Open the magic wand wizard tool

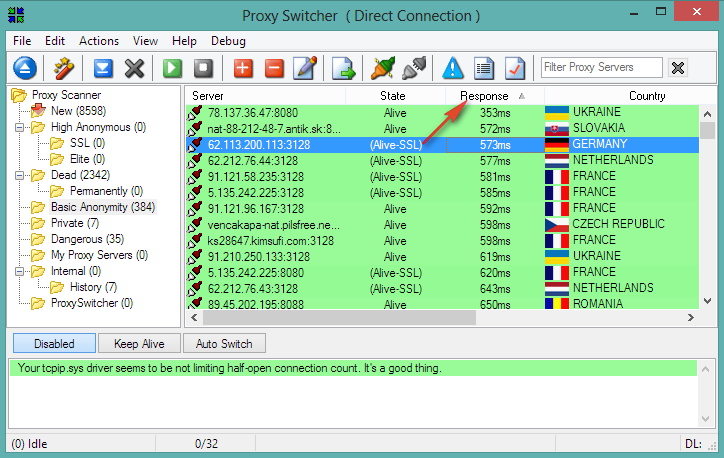[x=64, y=68]
